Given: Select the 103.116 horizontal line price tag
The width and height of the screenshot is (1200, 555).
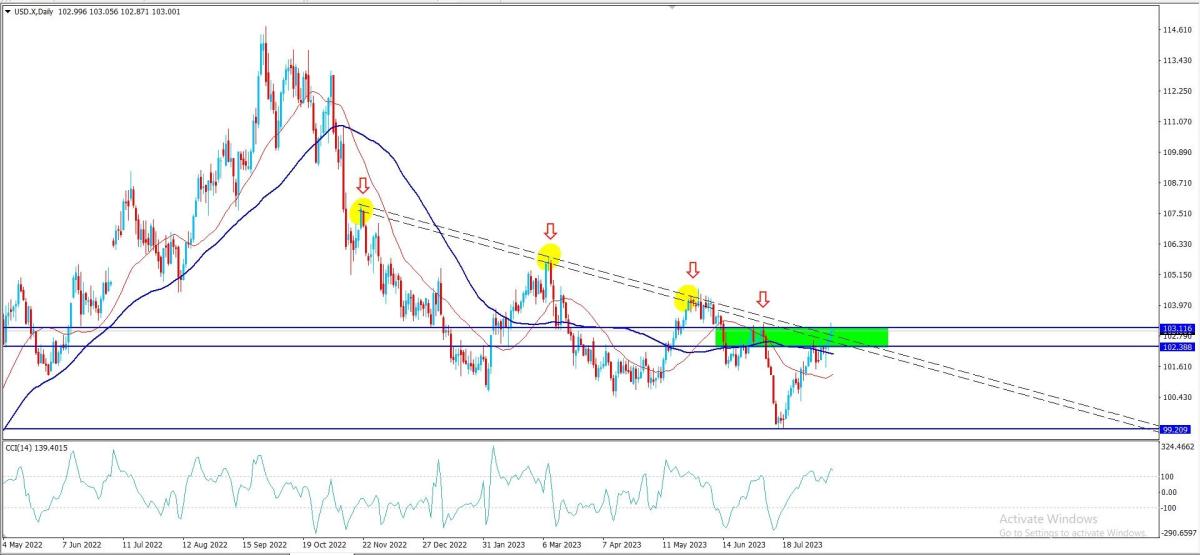Looking at the screenshot, I should click(x=1176, y=328).
